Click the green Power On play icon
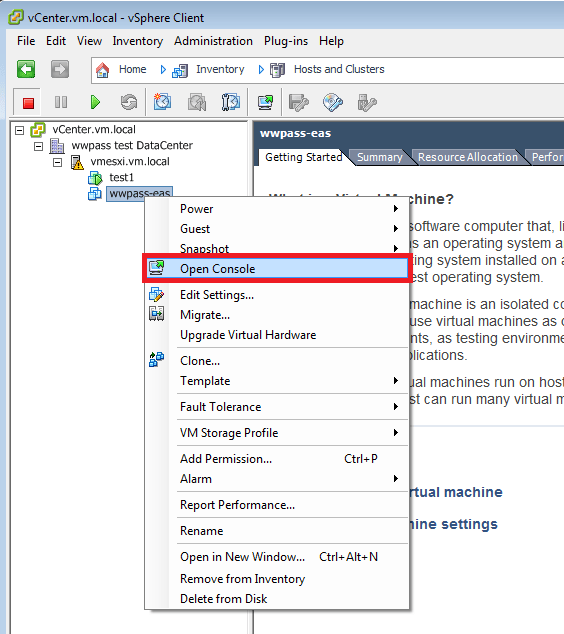This screenshot has width=564, height=634. (95, 102)
